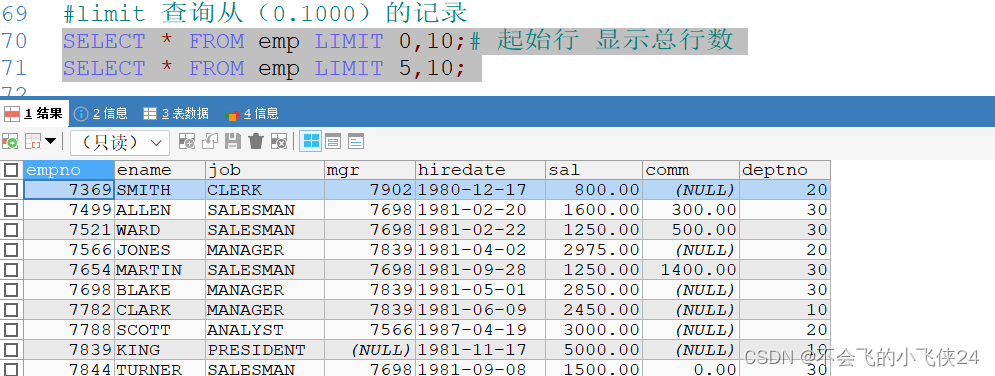Open the 1 结果 tab

(34, 114)
